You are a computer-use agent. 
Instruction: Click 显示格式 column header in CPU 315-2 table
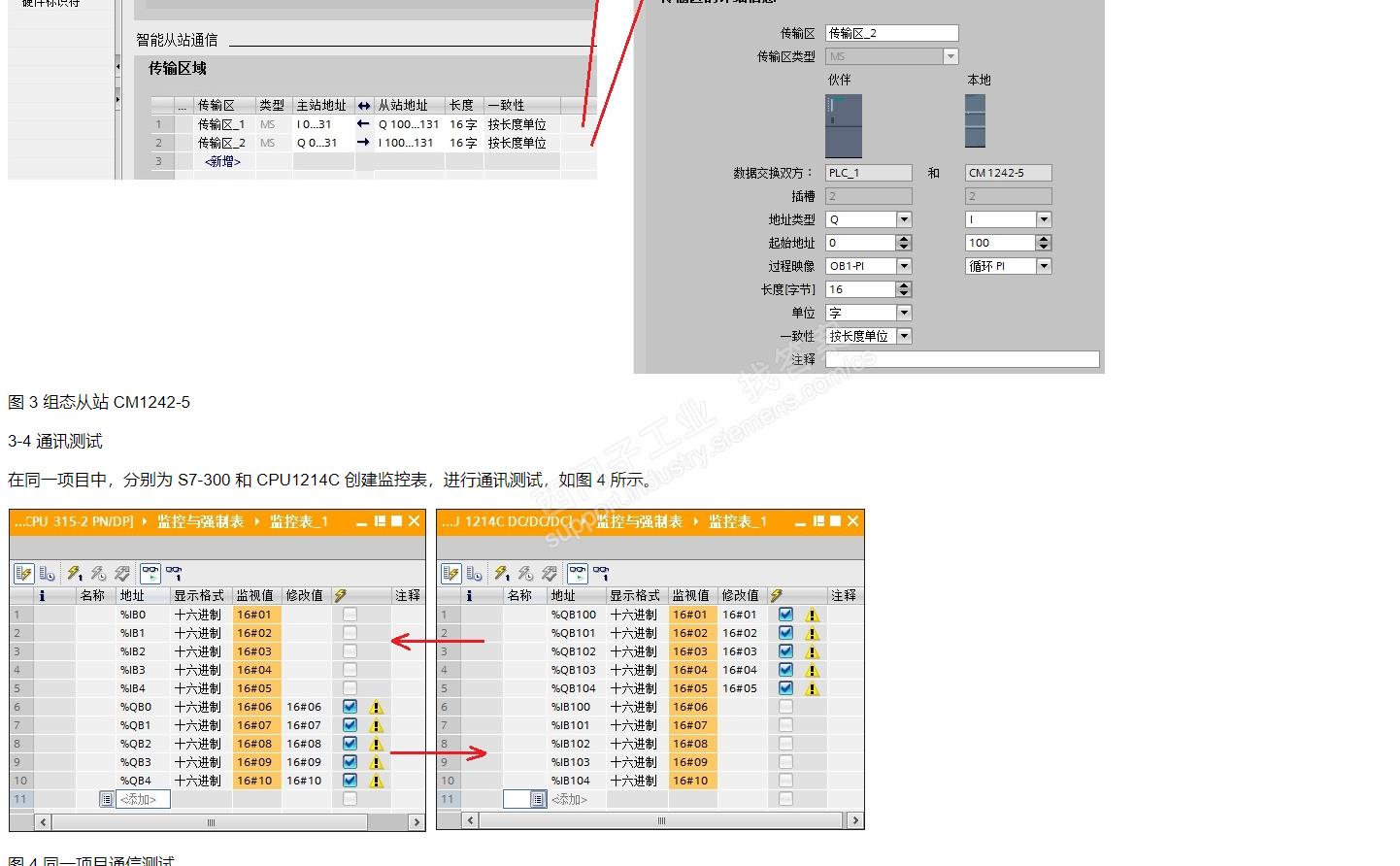[x=199, y=595]
